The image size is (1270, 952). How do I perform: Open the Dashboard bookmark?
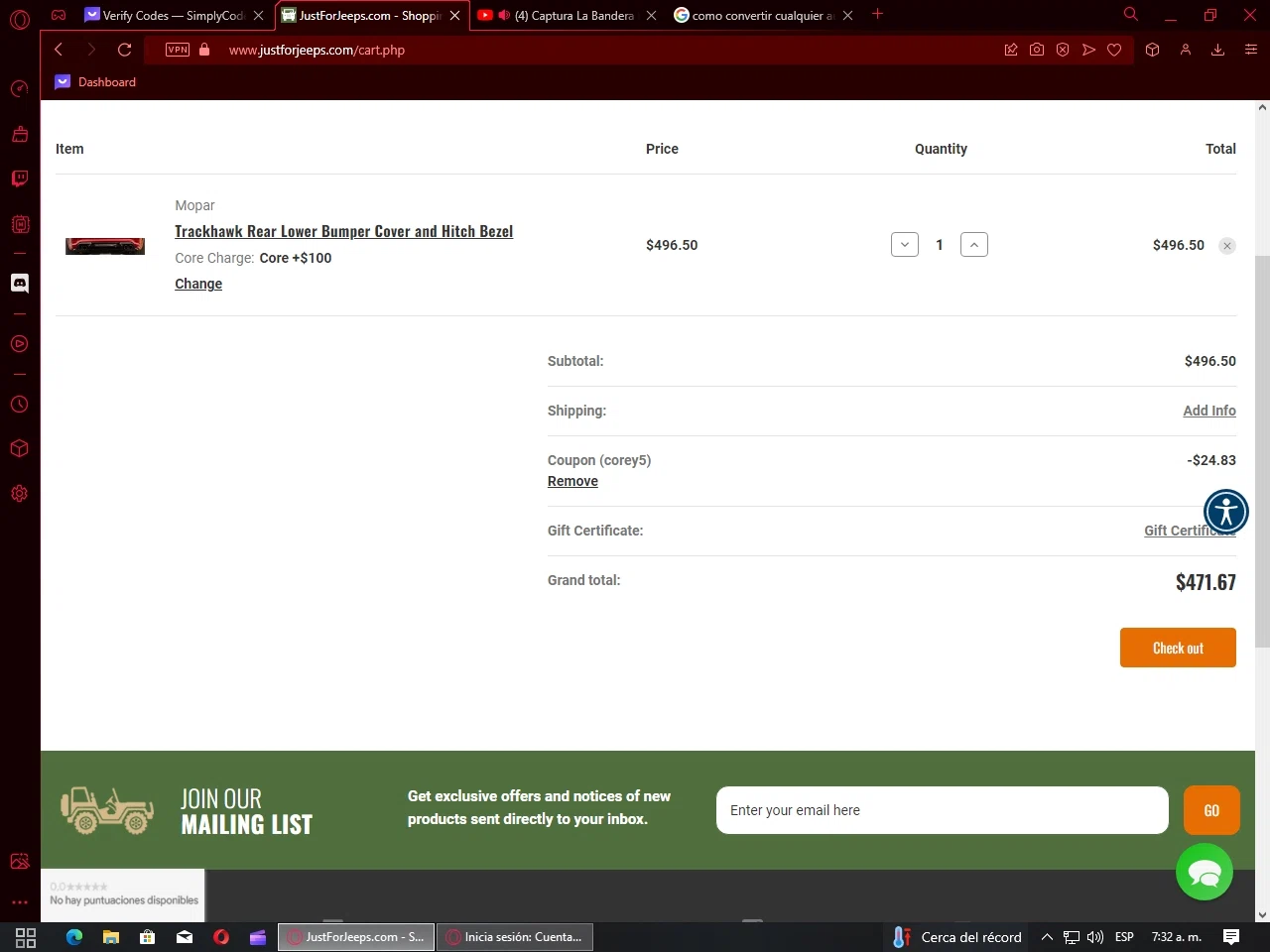[x=95, y=82]
